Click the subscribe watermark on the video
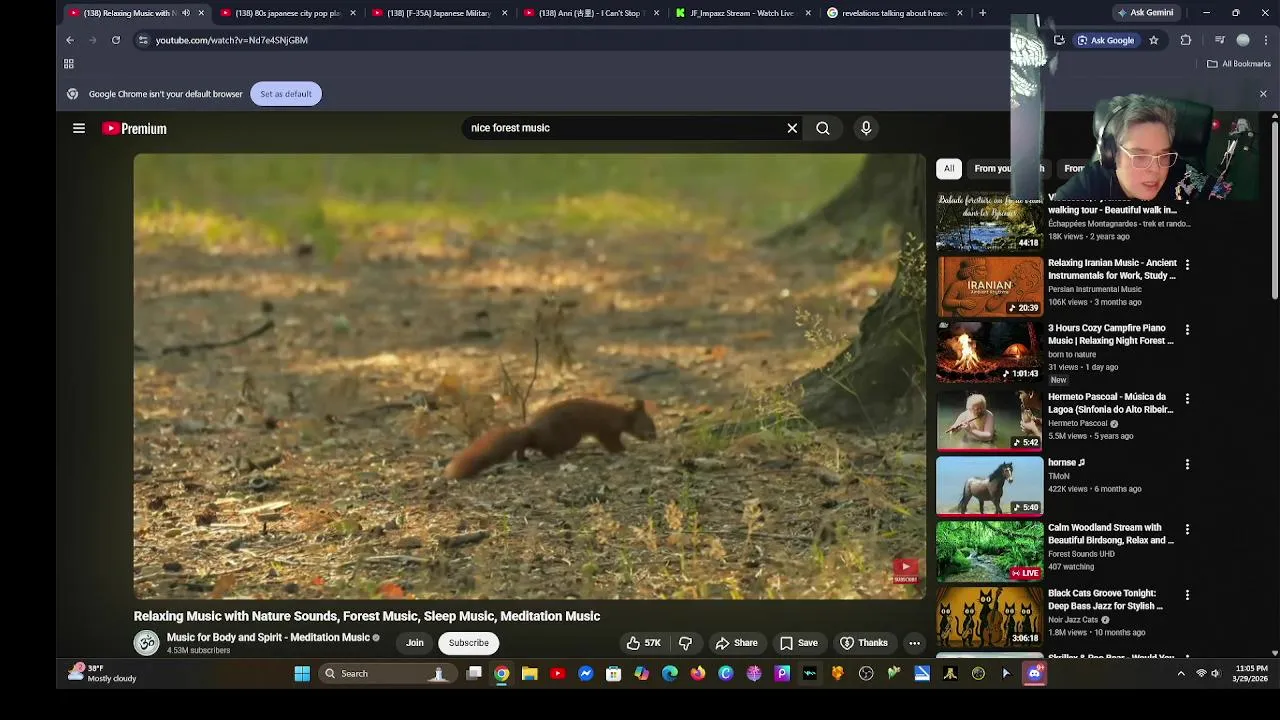 point(905,571)
